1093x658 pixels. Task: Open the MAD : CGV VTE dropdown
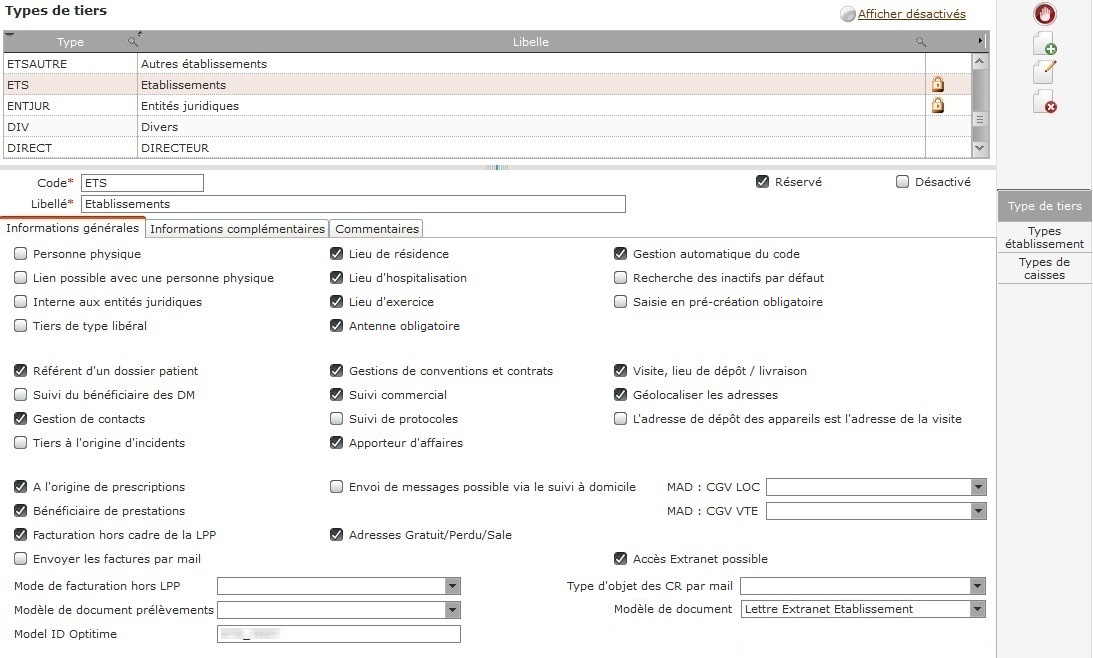pos(978,511)
